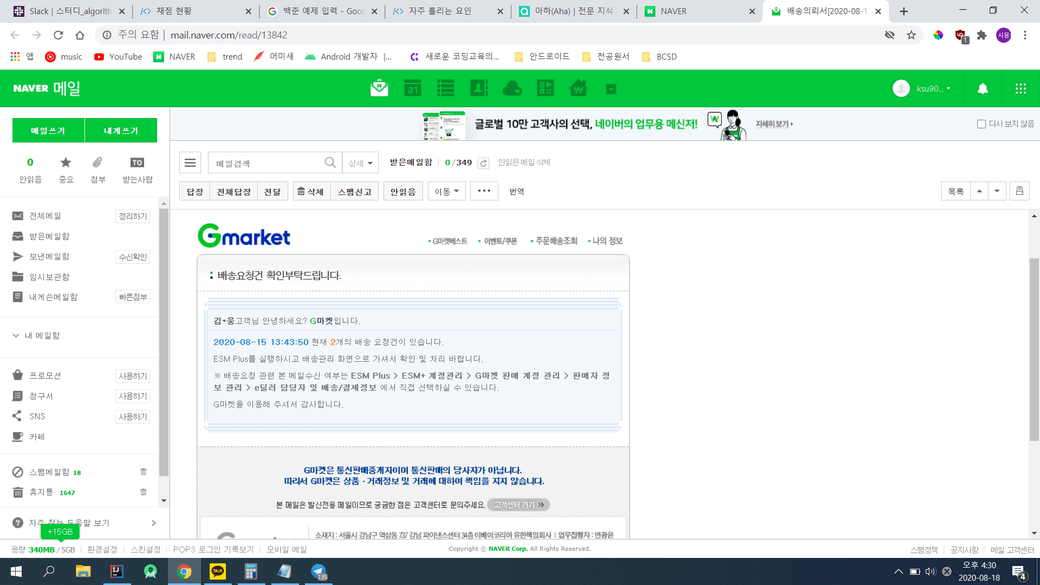The image size is (1040, 585).
Task: Click the 메일검색 search input field
Action: click(x=267, y=163)
